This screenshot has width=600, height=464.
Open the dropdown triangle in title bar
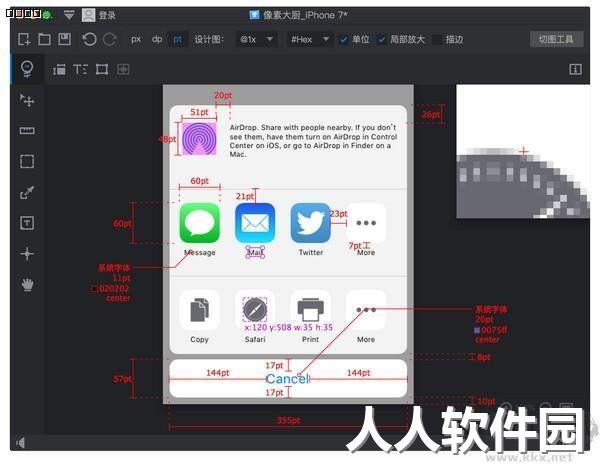click(69, 15)
